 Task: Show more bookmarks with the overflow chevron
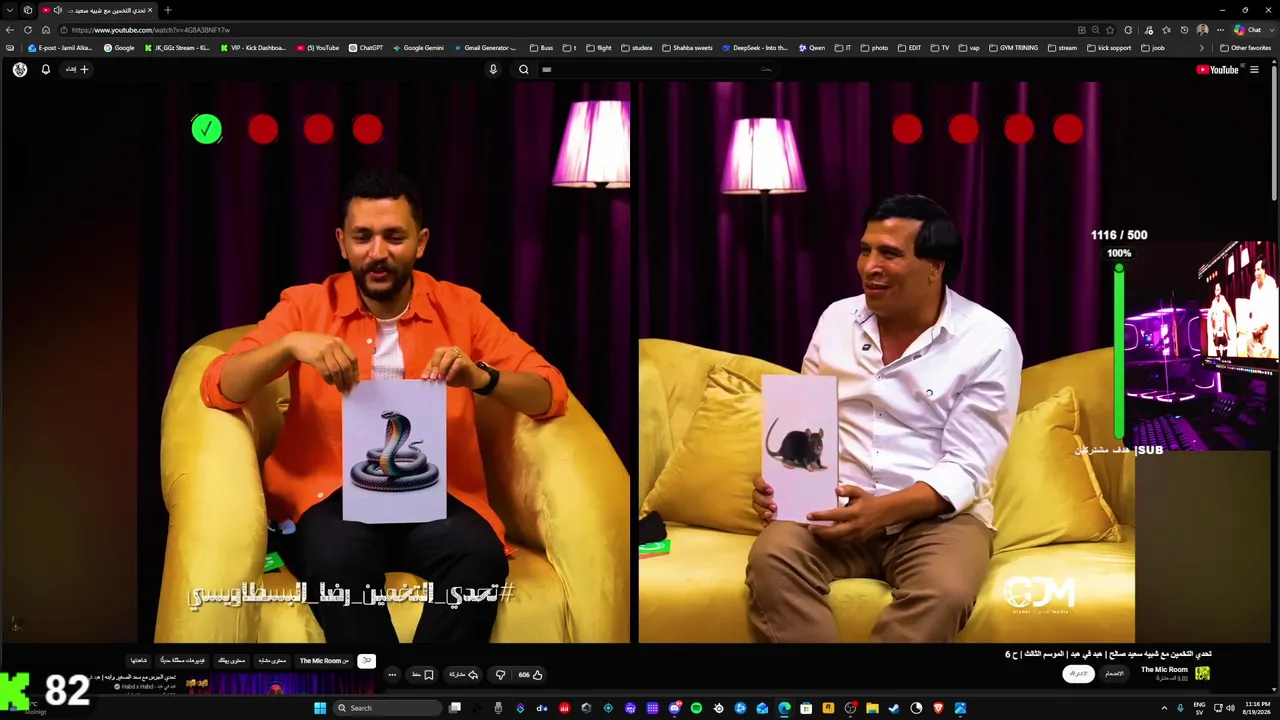tap(1204, 48)
